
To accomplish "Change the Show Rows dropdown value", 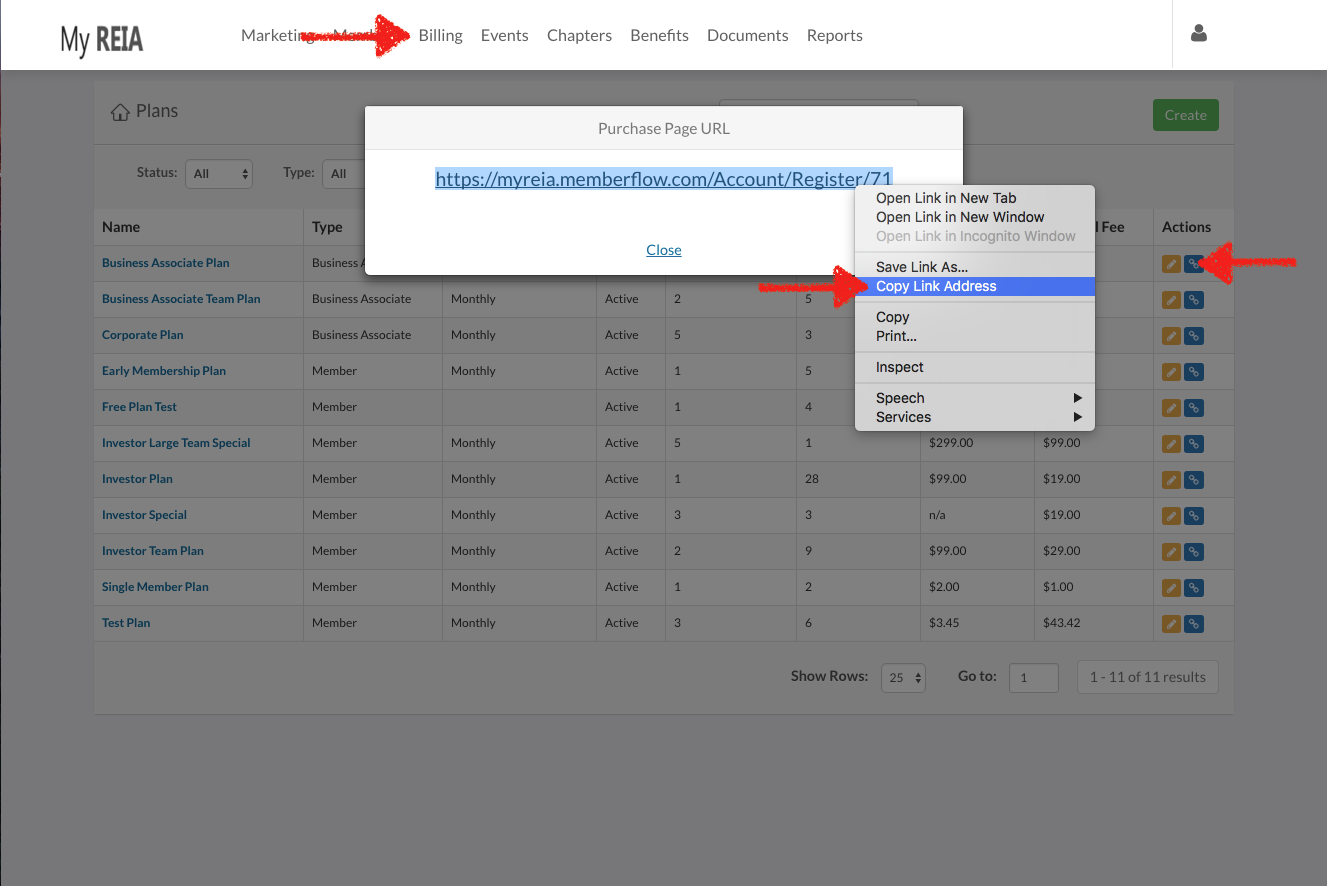I will [x=903, y=677].
